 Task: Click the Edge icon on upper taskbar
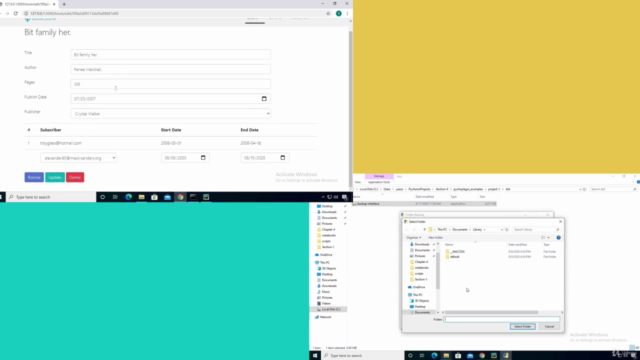click(129, 197)
